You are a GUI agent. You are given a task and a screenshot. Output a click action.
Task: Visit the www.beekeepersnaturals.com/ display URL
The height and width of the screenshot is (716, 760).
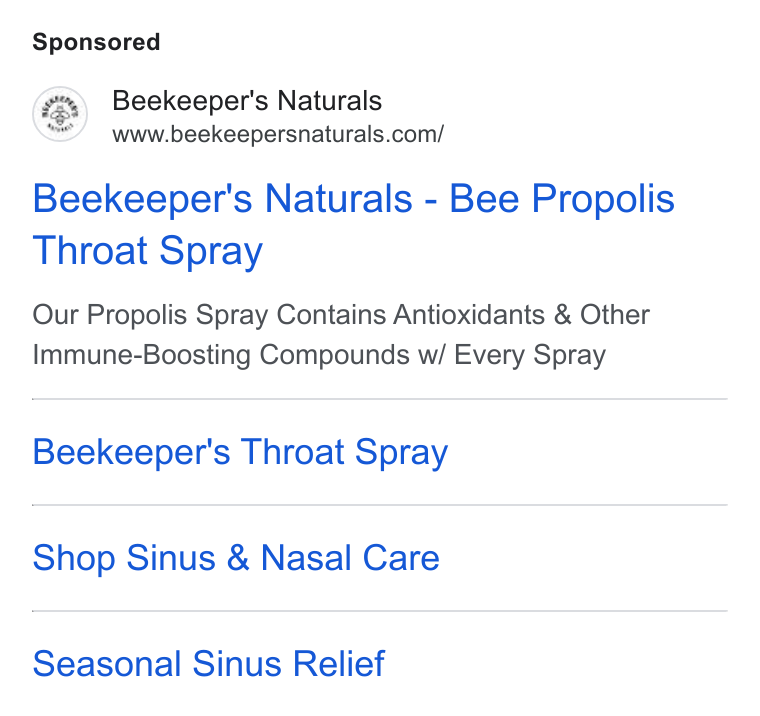pos(278,134)
